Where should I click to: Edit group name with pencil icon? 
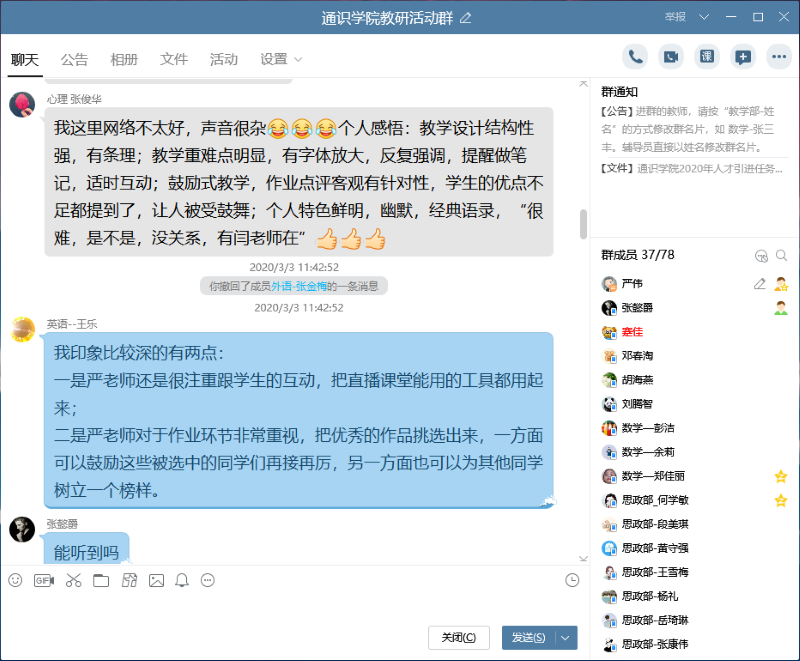click(x=465, y=18)
